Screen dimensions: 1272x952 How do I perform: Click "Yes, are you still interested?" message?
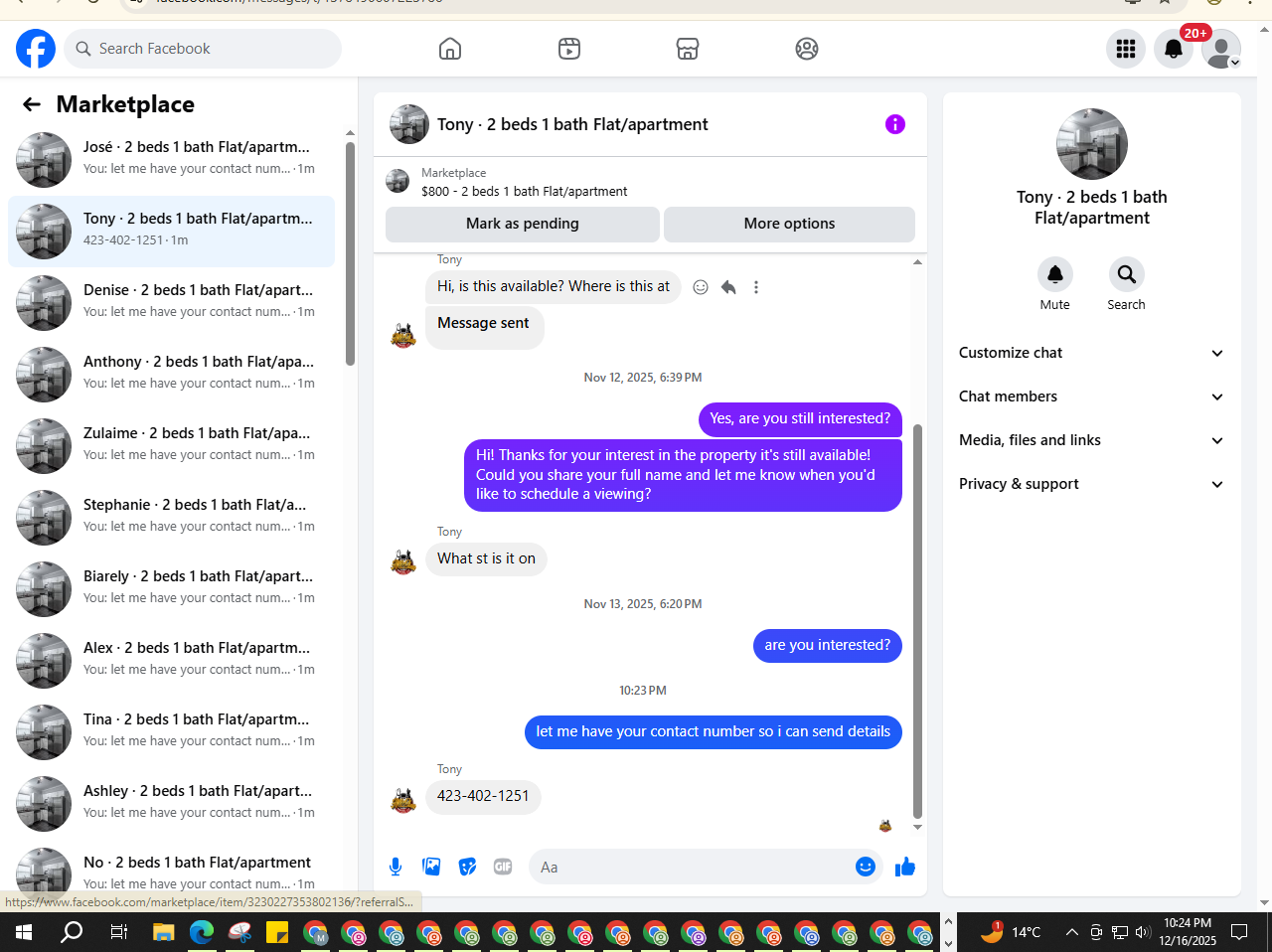click(x=800, y=418)
